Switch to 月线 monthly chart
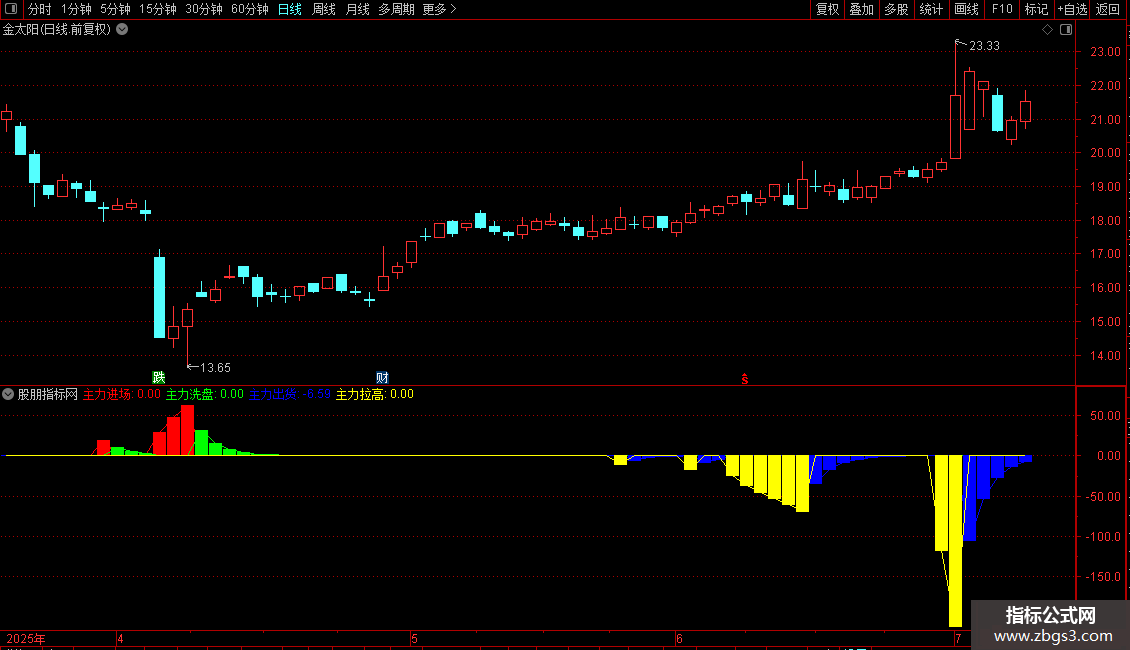Image resolution: width=1130 pixels, height=650 pixels. point(357,9)
